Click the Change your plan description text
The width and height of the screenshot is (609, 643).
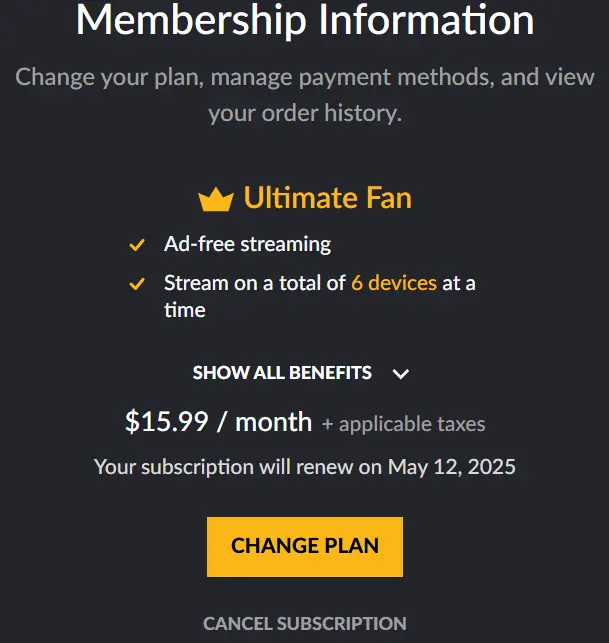(305, 78)
